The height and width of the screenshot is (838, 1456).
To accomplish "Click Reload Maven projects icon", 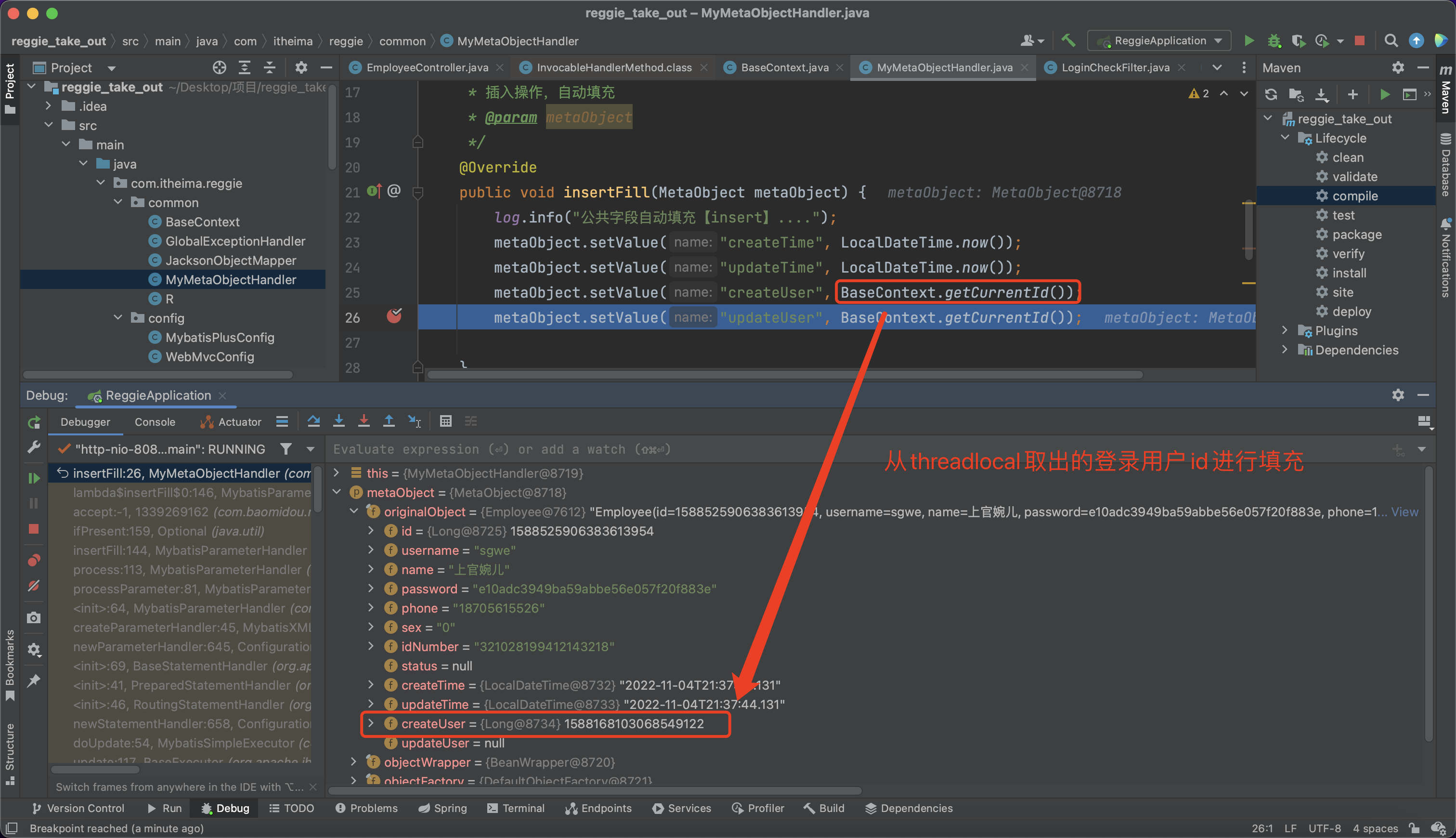I will click(1271, 94).
